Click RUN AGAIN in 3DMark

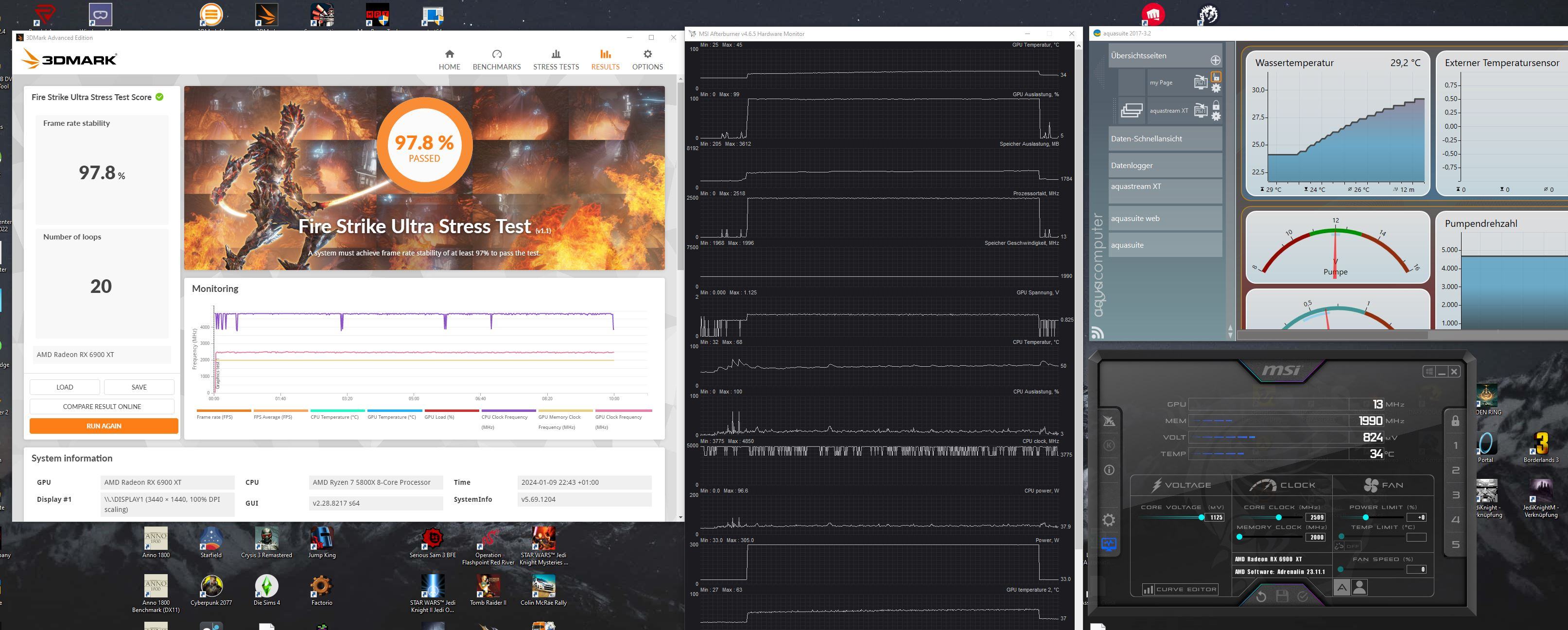click(104, 426)
